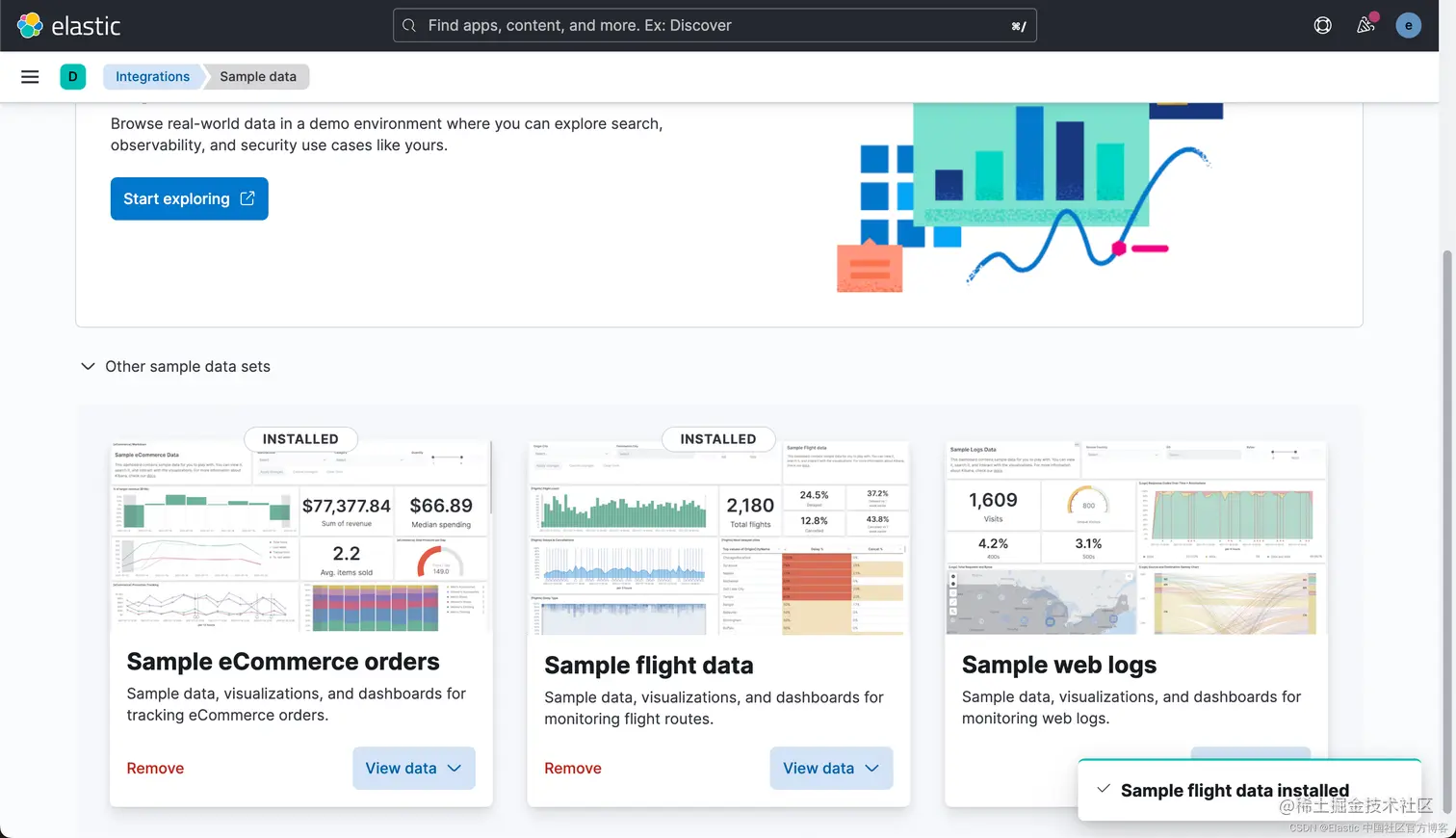
Task: Open the user avatar menu
Action: pos(1408,26)
